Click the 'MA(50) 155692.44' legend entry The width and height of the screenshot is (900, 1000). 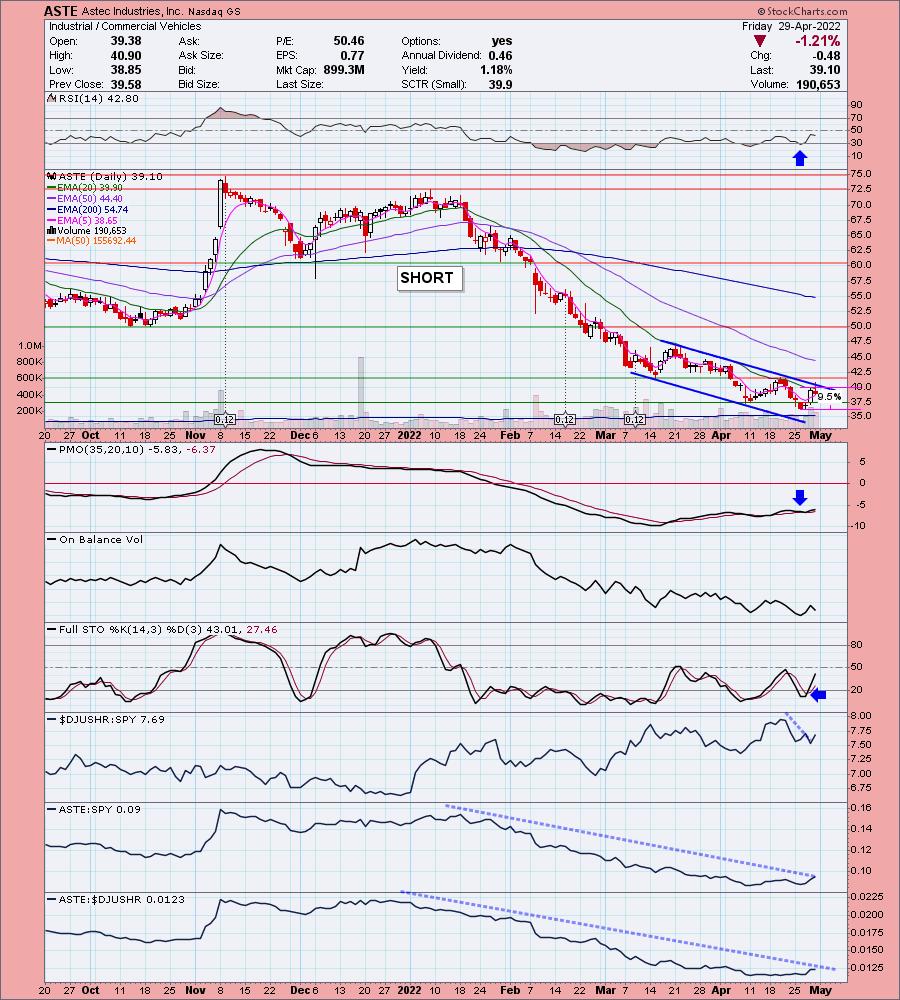(96, 241)
